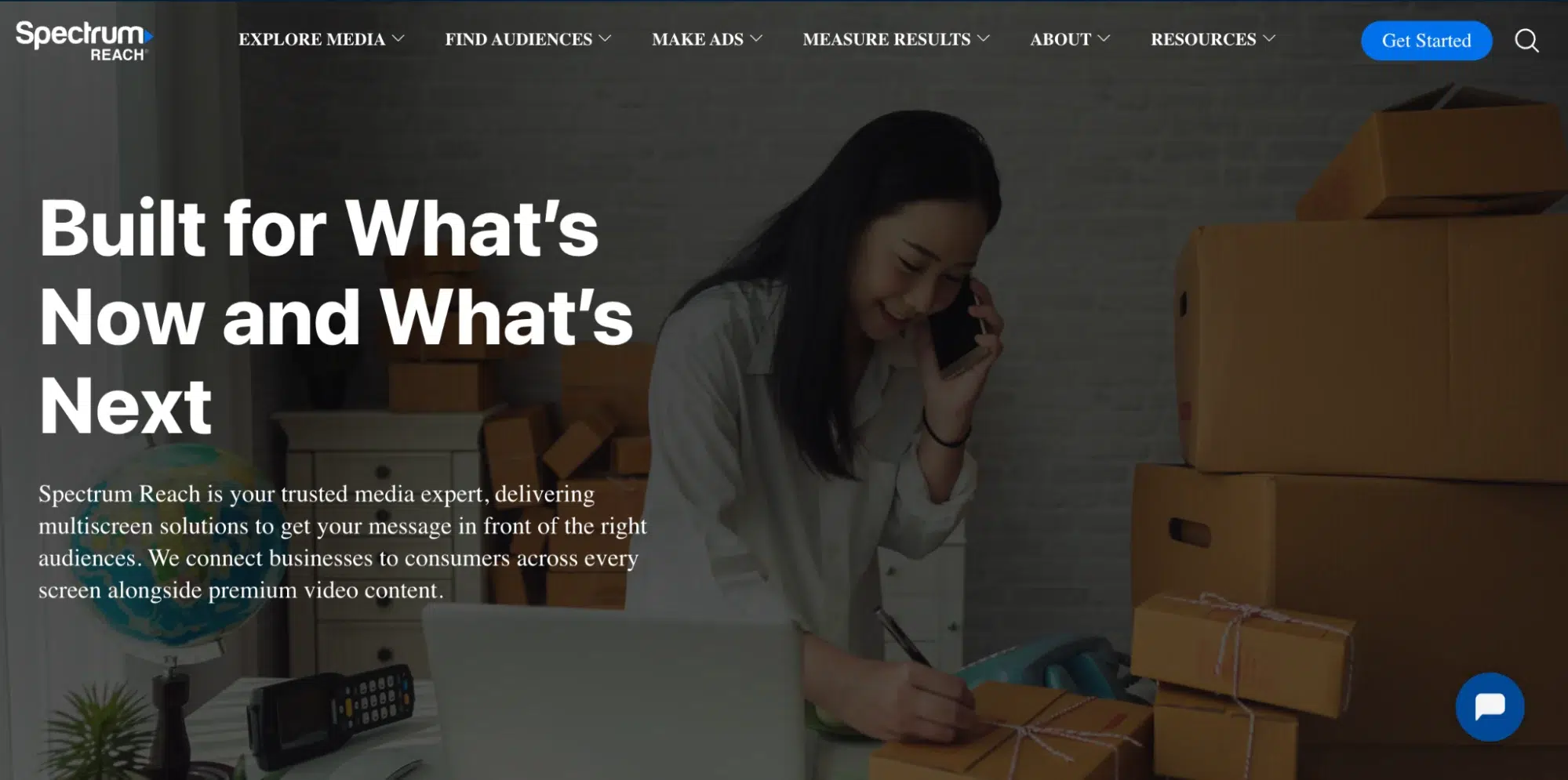Select the MAKE ADS menu label

697,39
